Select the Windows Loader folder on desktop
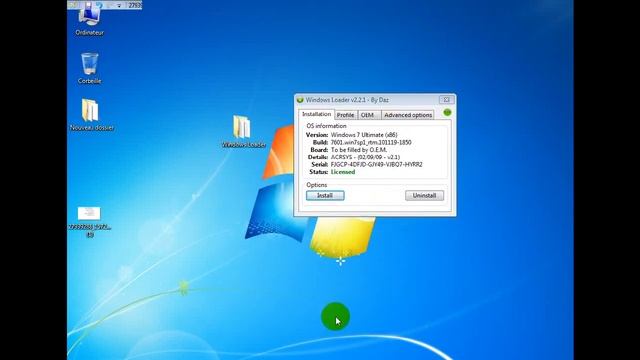The width and height of the screenshot is (640, 360). pyautogui.click(x=243, y=131)
